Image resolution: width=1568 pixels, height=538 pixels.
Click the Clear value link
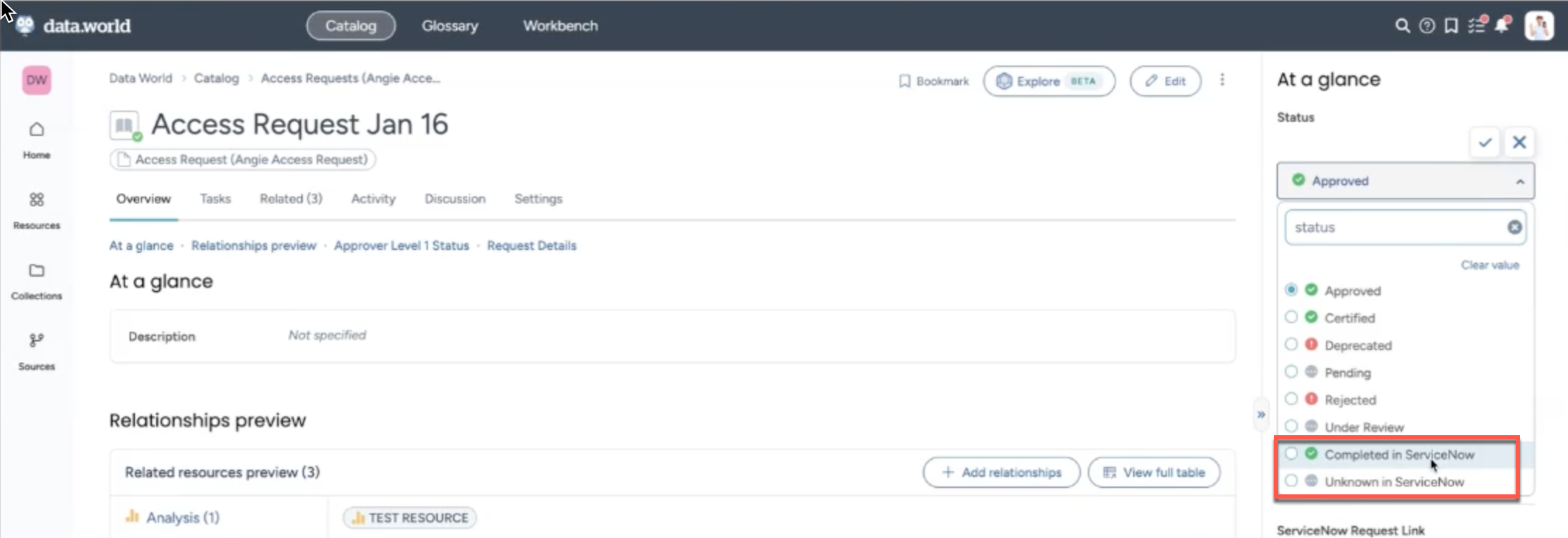coord(1489,265)
